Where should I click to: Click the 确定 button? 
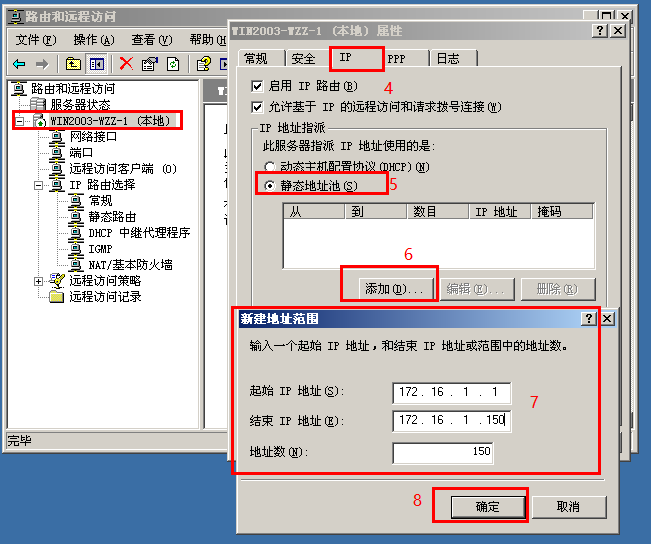pos(488,507)
